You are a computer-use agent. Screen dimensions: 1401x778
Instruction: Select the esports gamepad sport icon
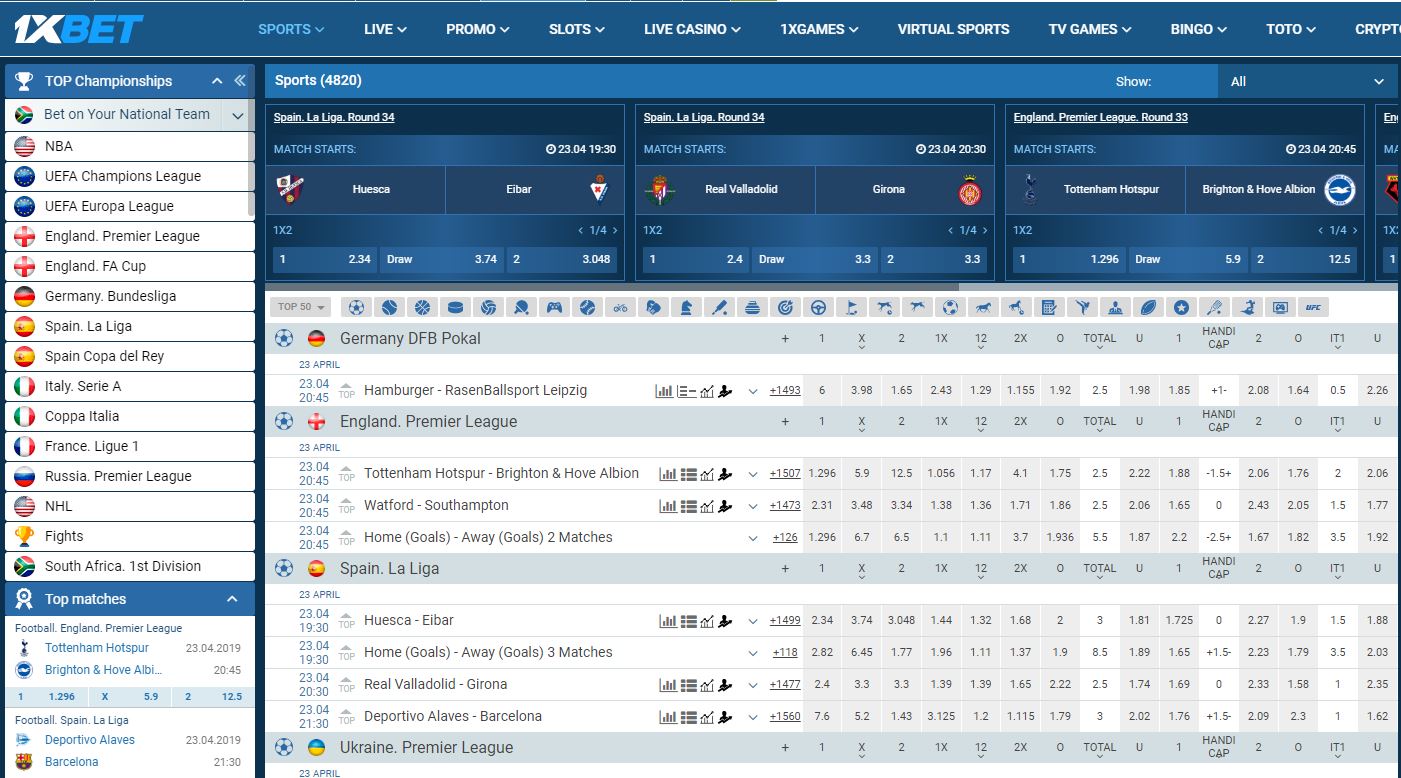pyautogui.click(x=554, y=307)
